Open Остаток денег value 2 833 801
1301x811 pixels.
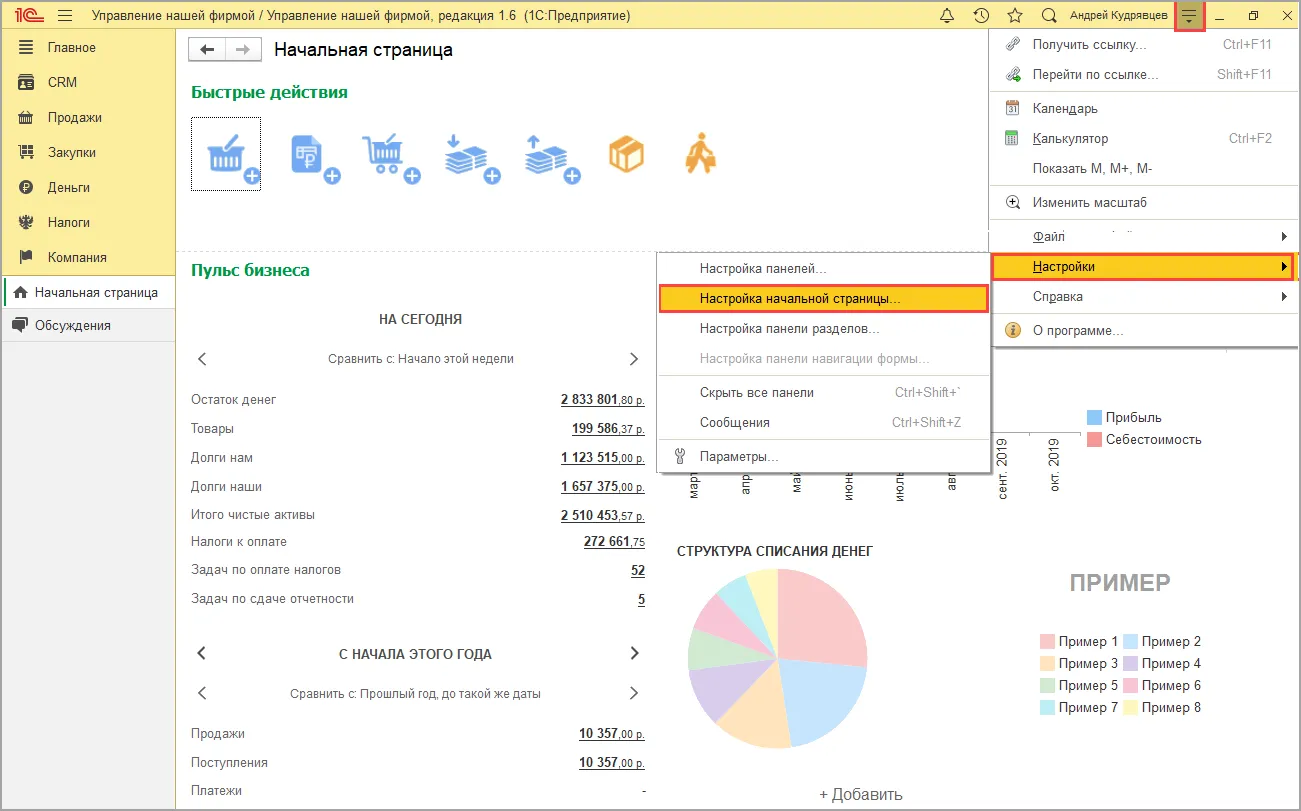[x=602, y=400]
